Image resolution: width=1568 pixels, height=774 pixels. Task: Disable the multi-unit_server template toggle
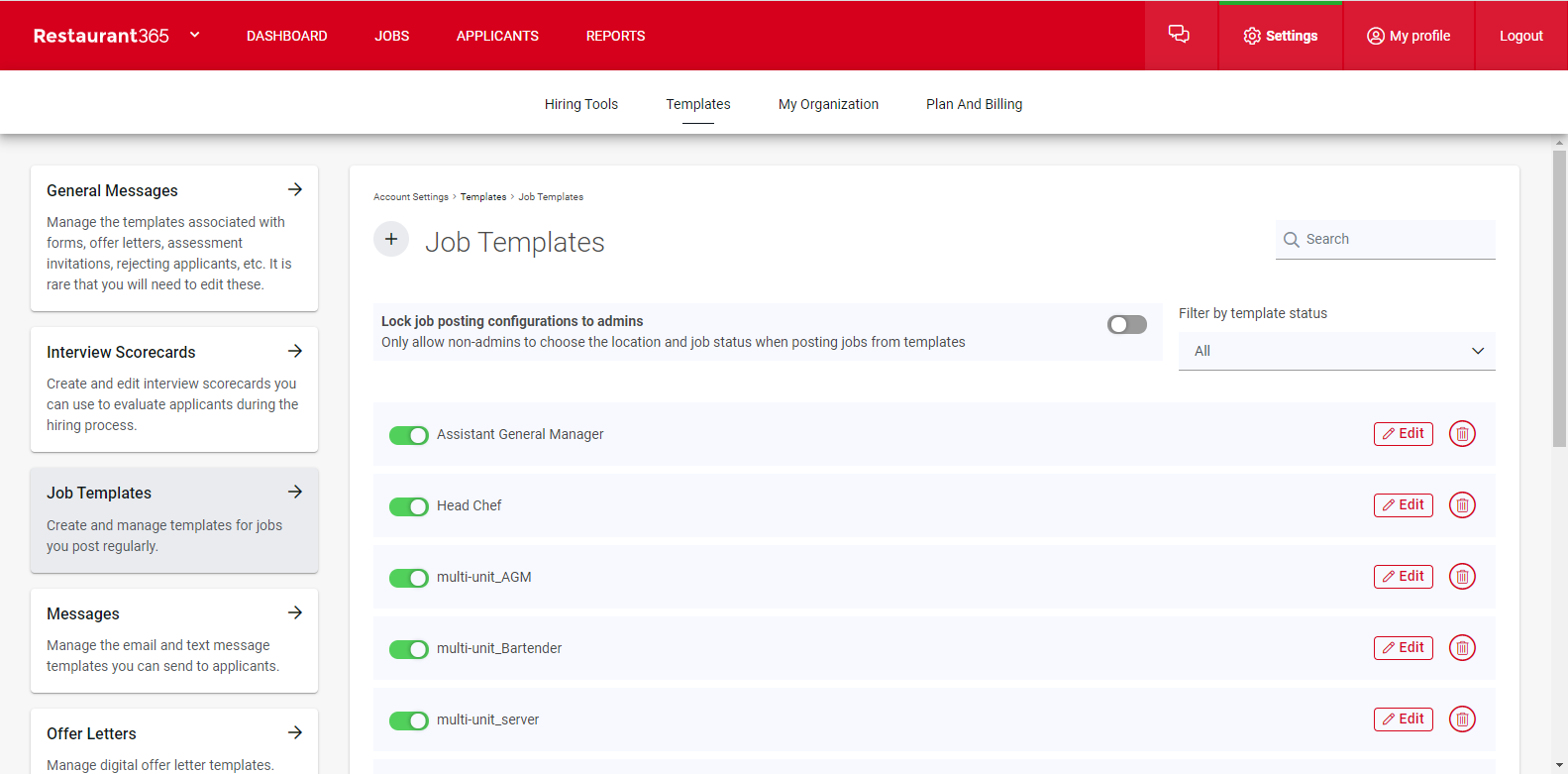point(408,720)
